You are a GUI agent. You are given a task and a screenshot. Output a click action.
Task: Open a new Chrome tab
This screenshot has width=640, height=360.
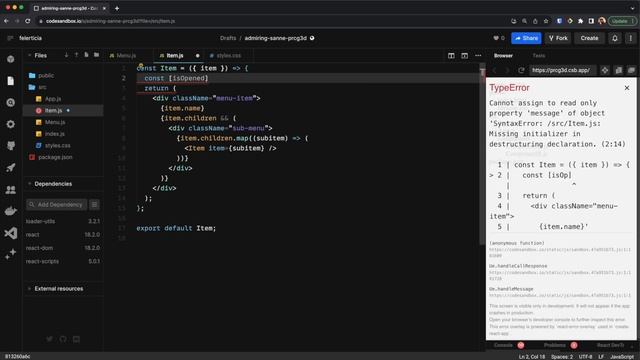pyautogui.click(x=117, y=8)
